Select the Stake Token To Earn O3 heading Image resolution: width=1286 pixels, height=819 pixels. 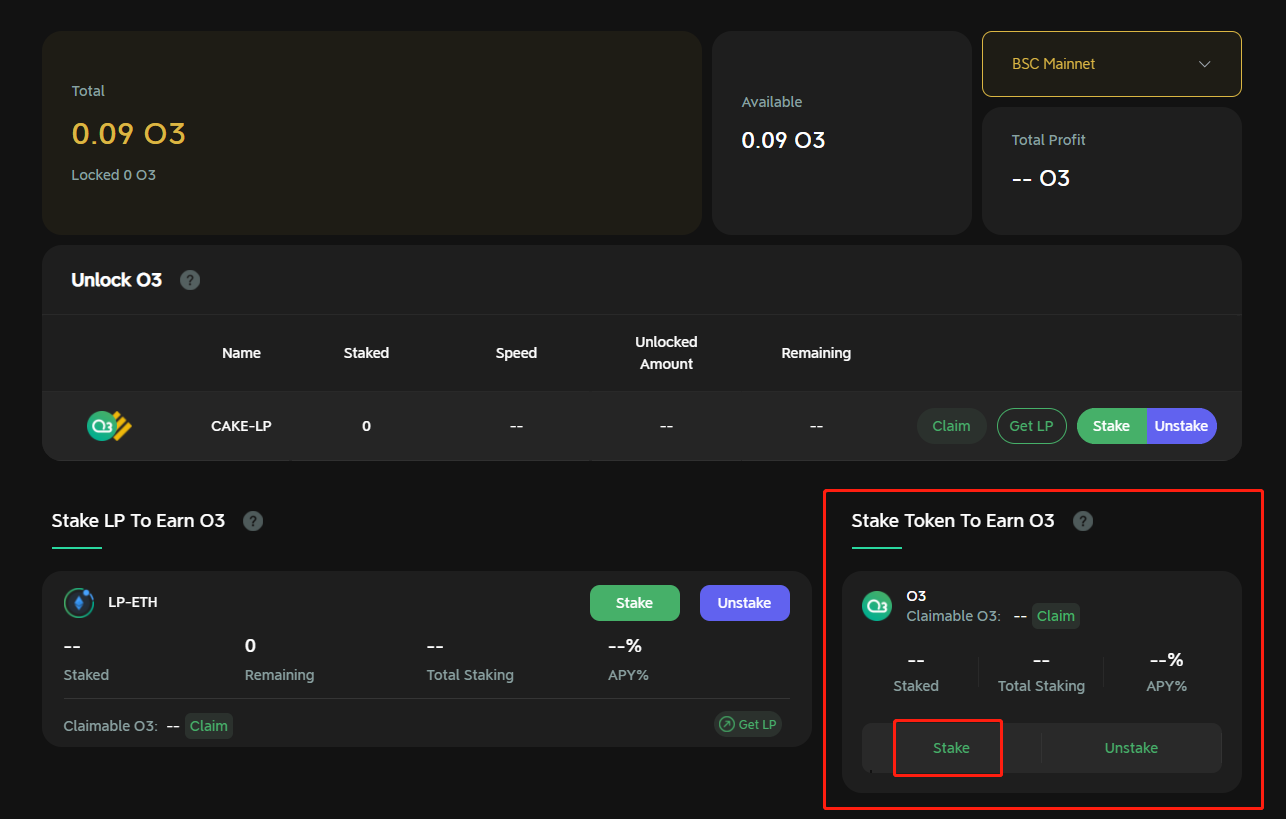[953, 521]
